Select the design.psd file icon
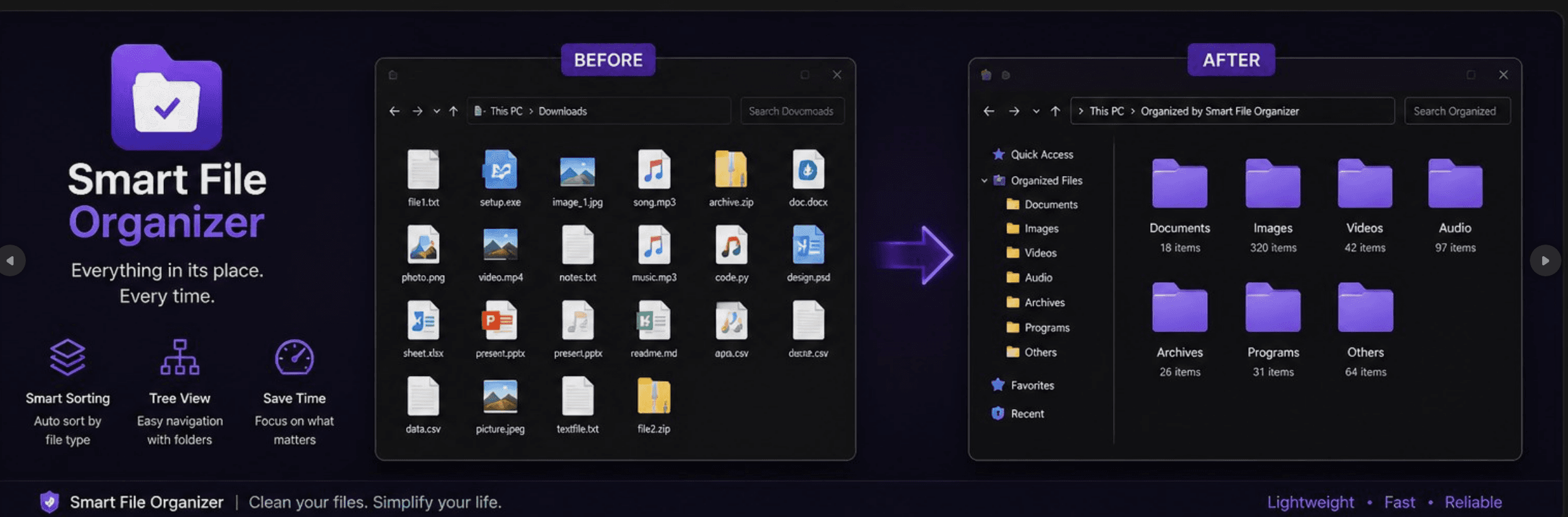 [808, 245]
